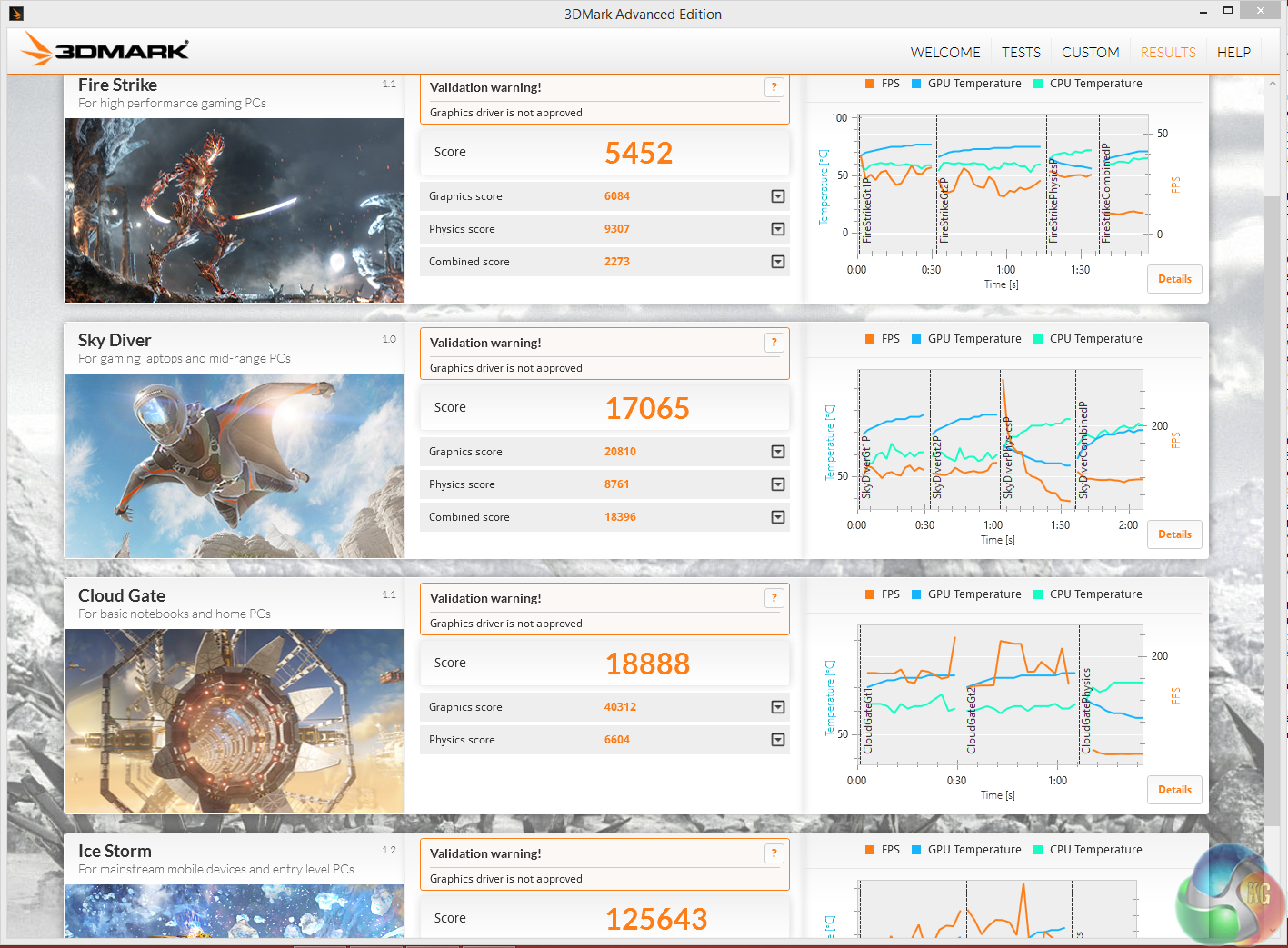Maximize the 3DMark window
The width and height of the screenshot is (1288, 948).
click(x=1228, y=11)
